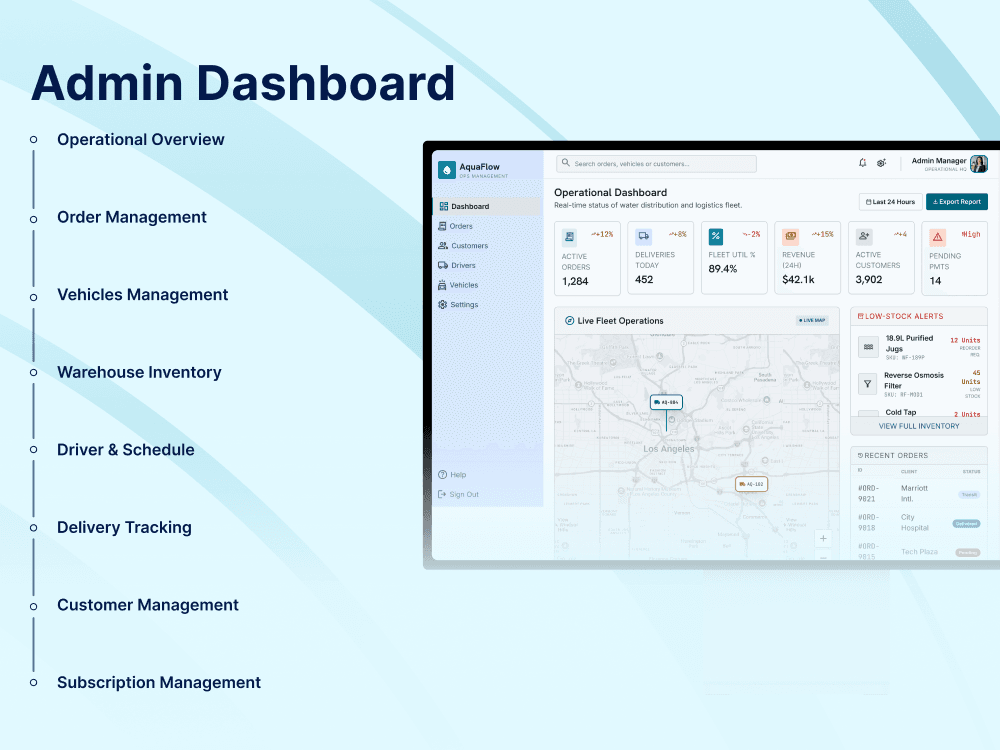Click the 3,902 active customers value
The image size is (1000, 750).
(869, 279)
